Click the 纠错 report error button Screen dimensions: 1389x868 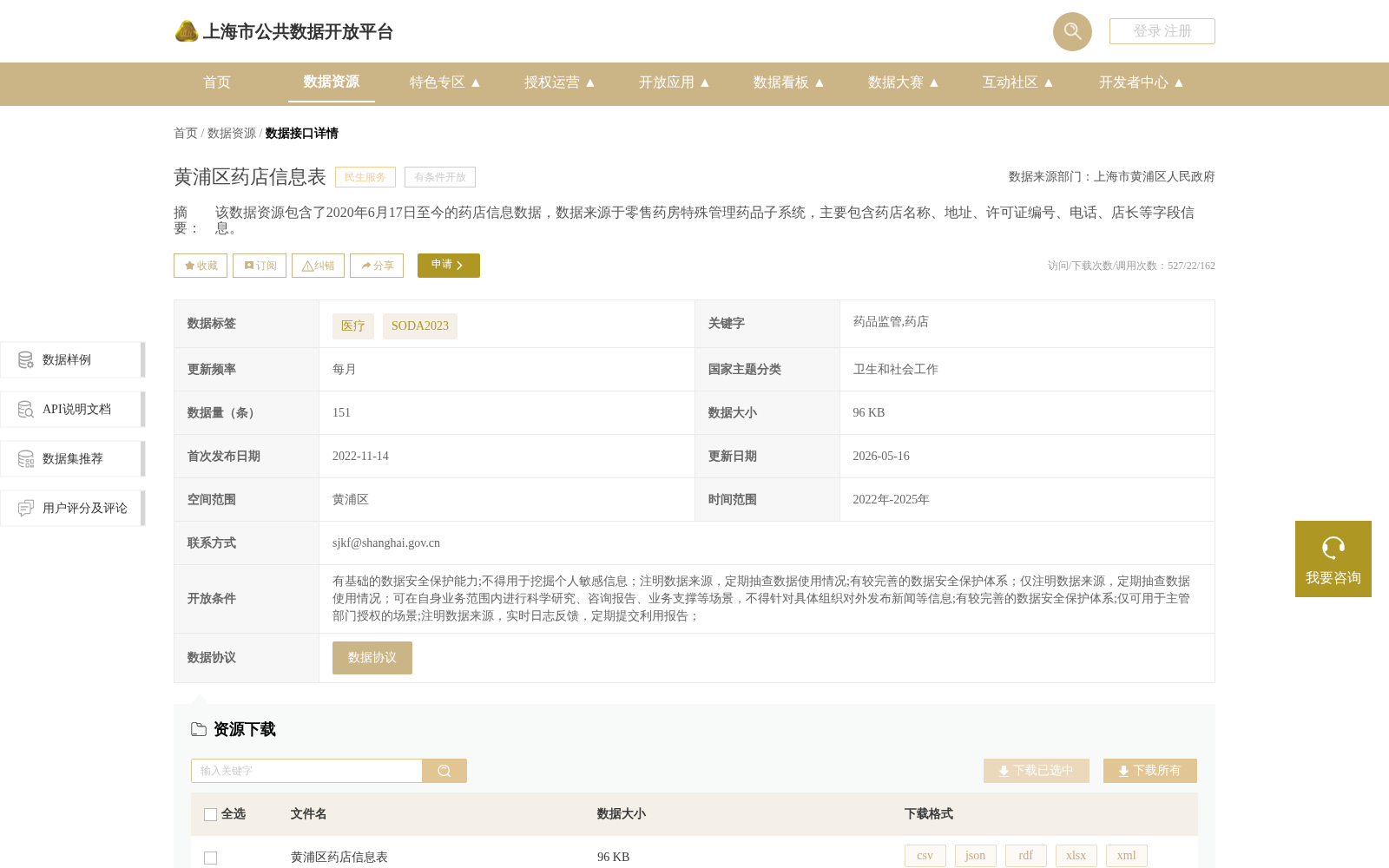[318, 266]
